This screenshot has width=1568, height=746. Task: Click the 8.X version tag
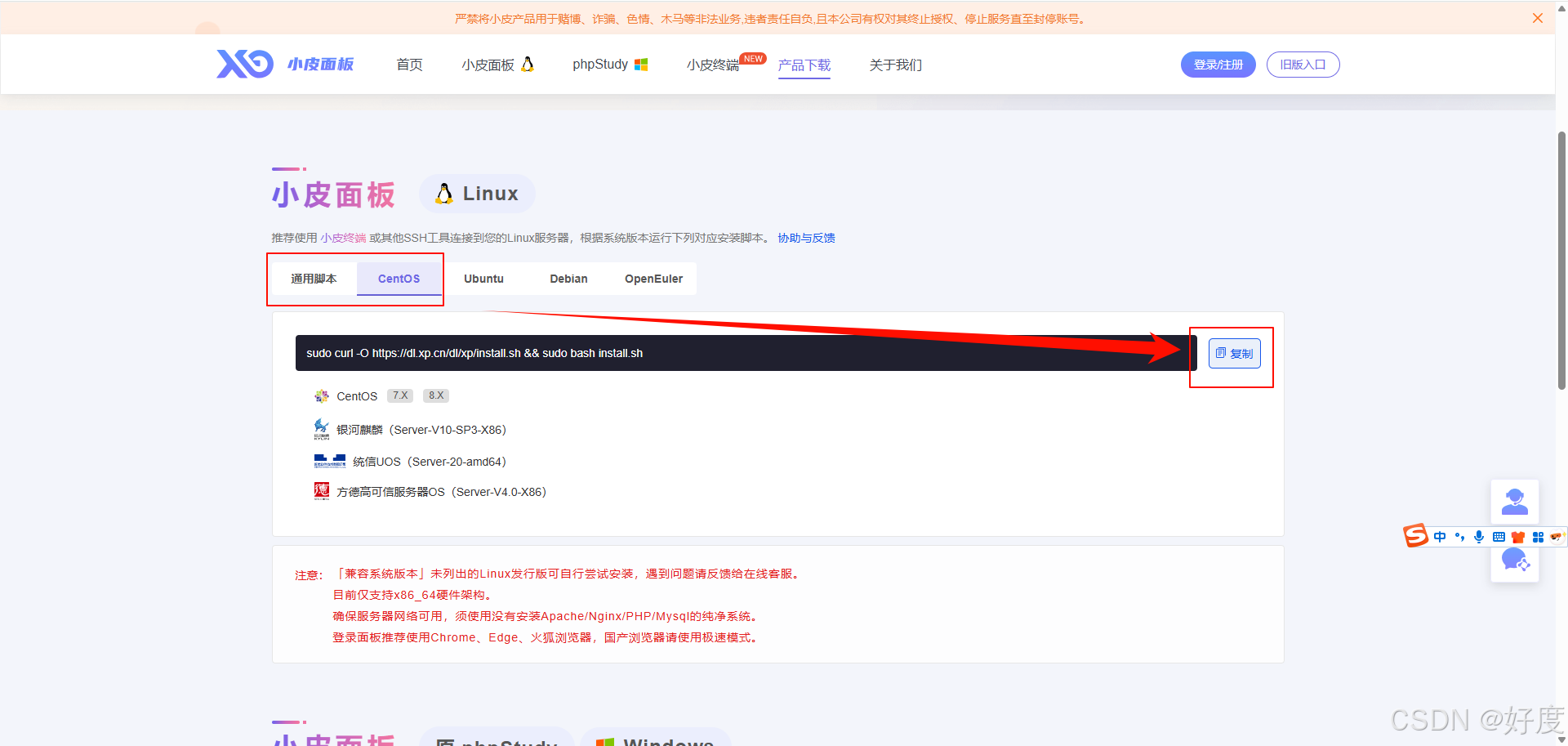pos(436,395)
